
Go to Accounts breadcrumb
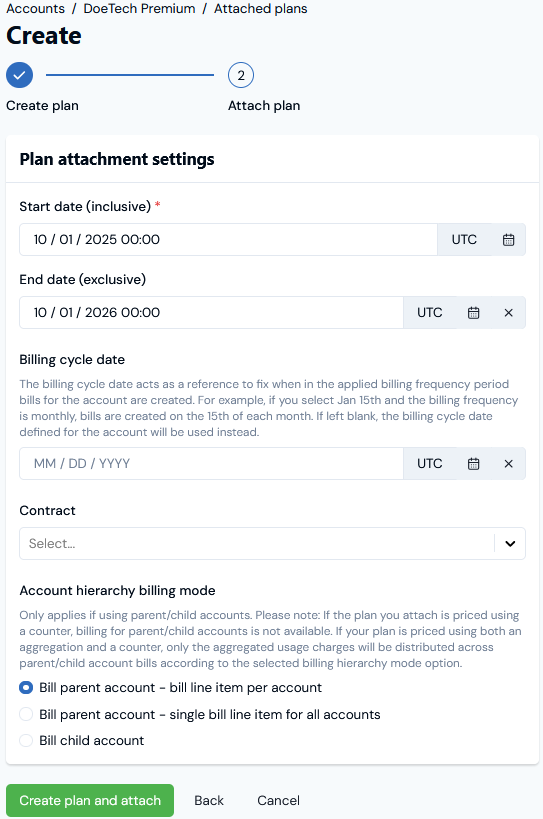pyautogui.click(x=36, y=8)
